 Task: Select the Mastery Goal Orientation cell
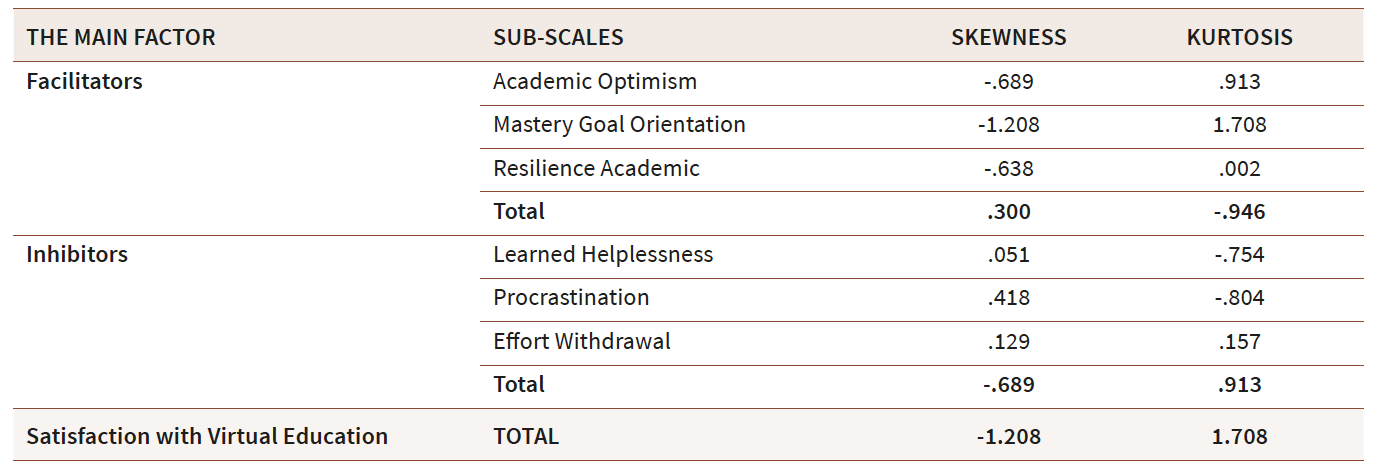(619, 125)
